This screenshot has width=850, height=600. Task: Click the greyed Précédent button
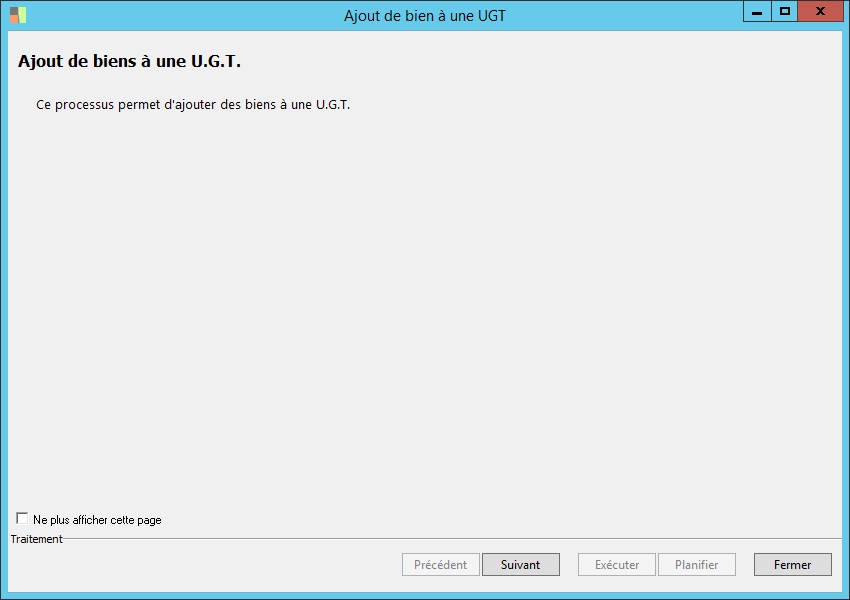pyautogui.click(x=441, y=564)
